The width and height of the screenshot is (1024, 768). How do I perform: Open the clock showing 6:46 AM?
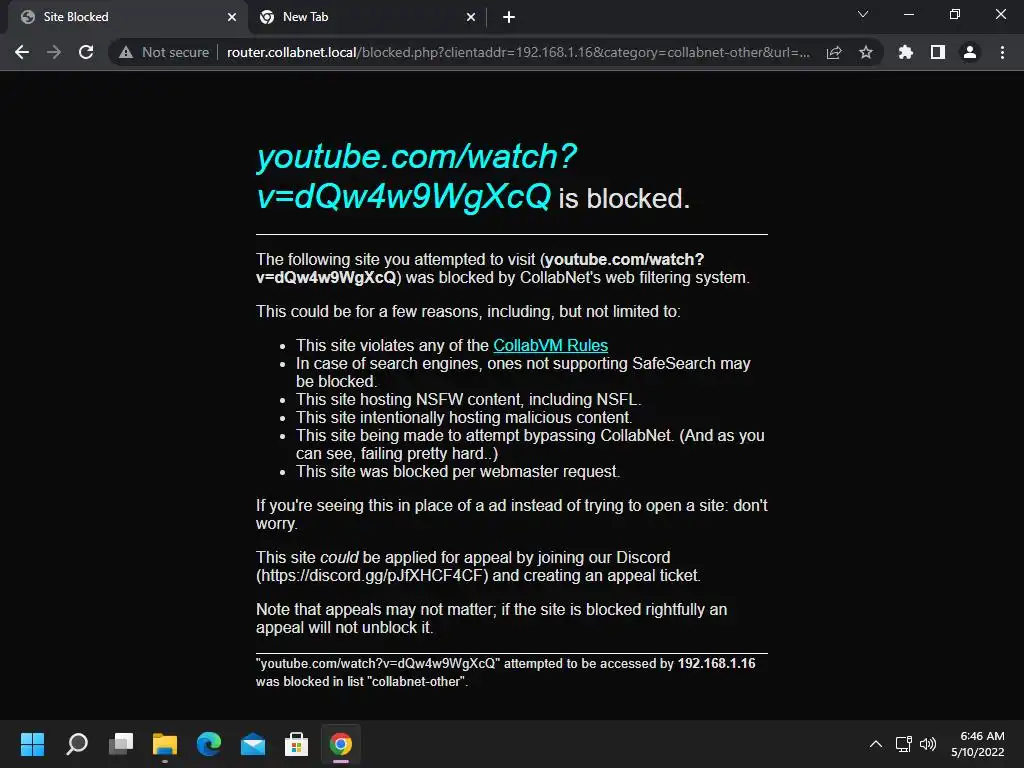[978, 744]
